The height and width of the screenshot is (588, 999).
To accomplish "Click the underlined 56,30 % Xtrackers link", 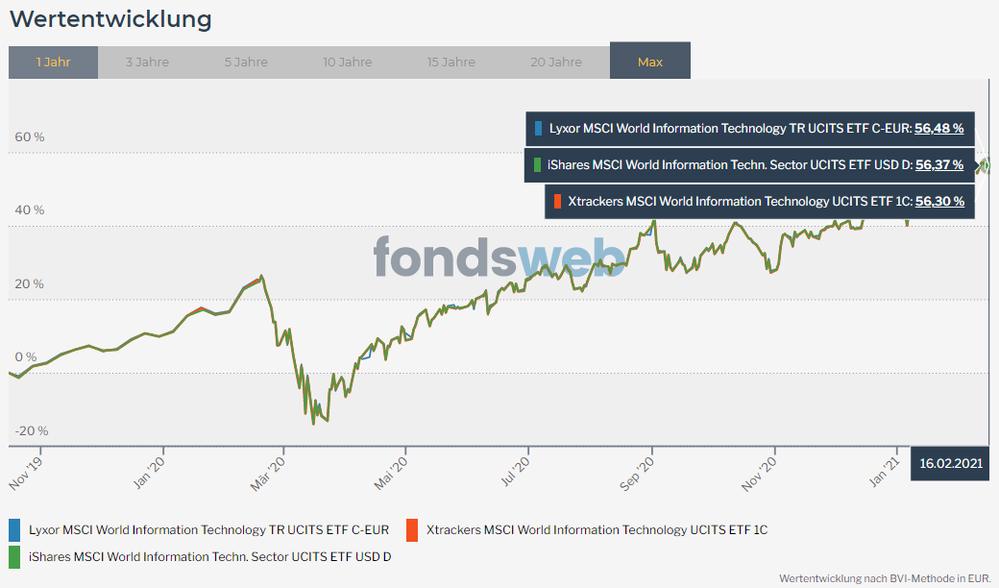I will 940,201.
